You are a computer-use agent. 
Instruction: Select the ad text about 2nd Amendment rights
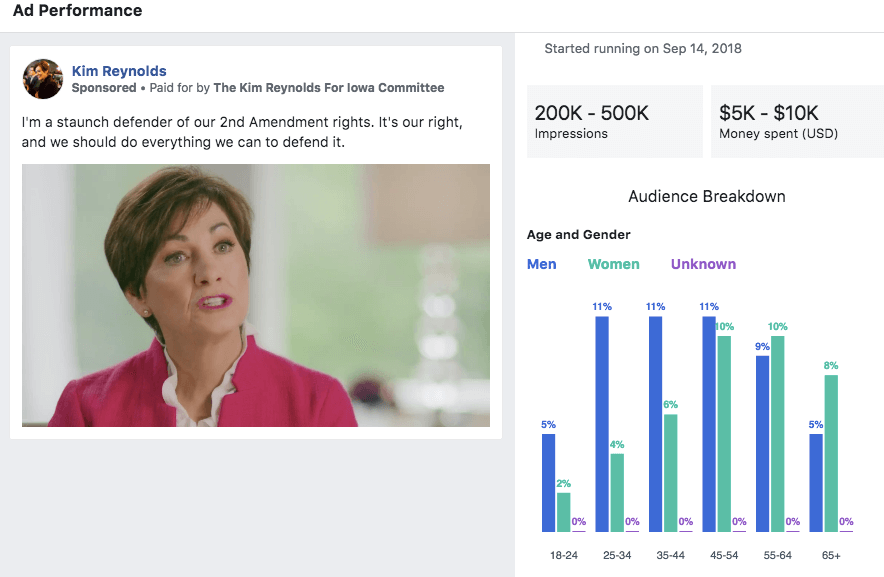point(242,132)
